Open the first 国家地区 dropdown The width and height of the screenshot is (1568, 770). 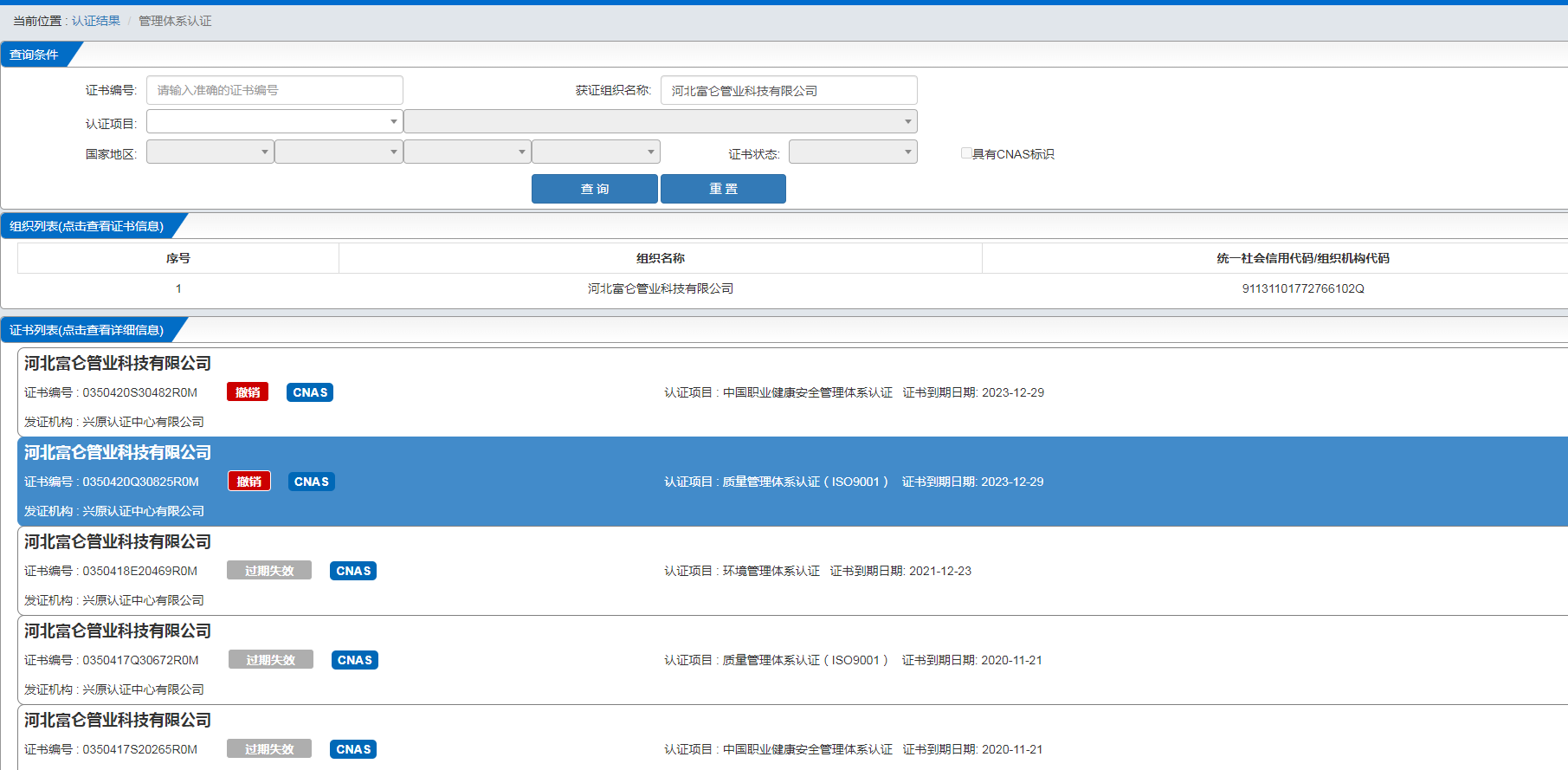click(210, 152)
